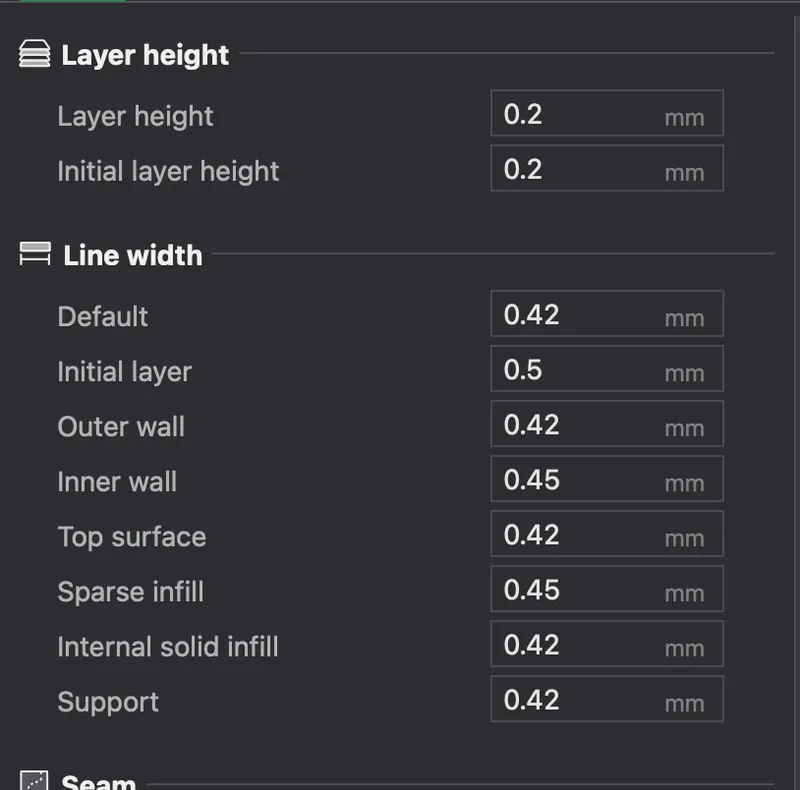This screenshot has width=800, height=790.
Task: Edit the Internal solid infill width field
Action: coord(607,644)
